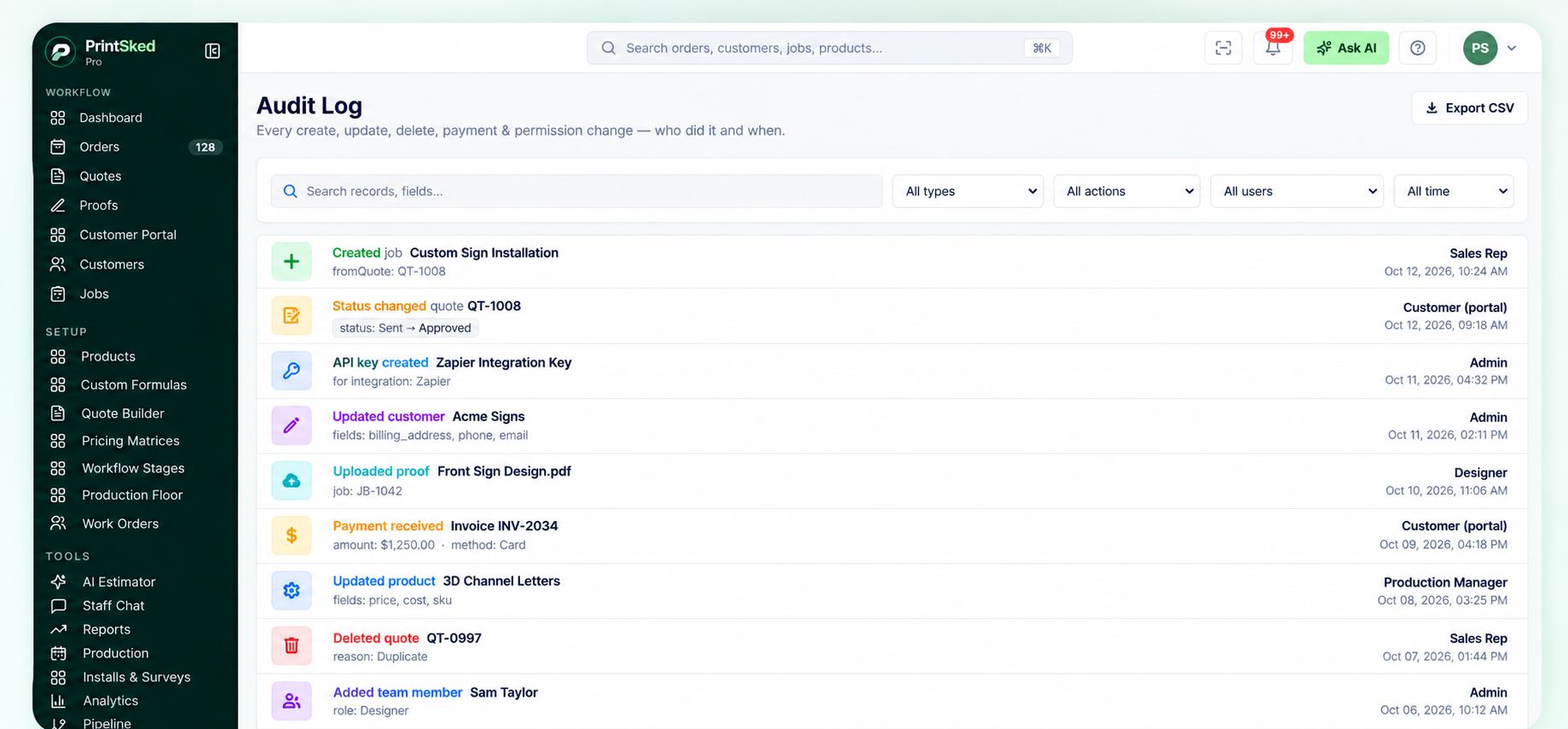
Task: Click the Search records, fields input
Action: click(x=576, y=191)
